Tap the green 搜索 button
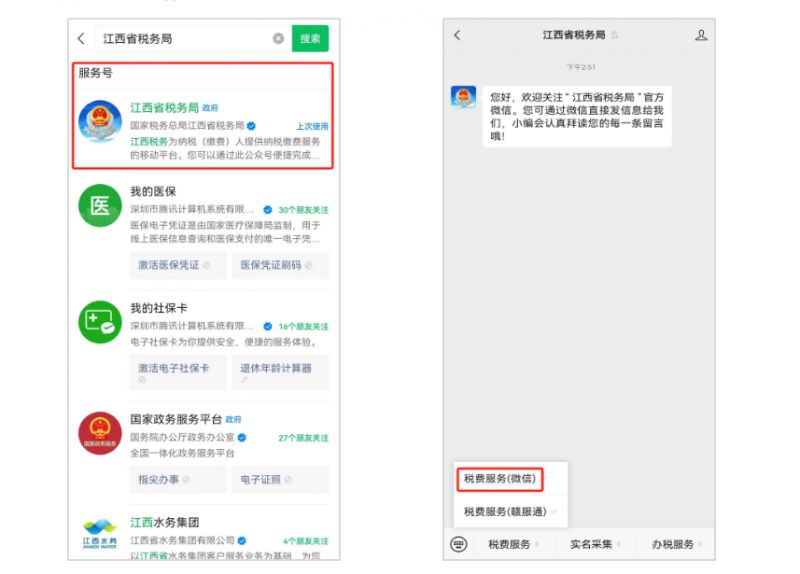This screenshot has height=574, width=800. [310, 38]
